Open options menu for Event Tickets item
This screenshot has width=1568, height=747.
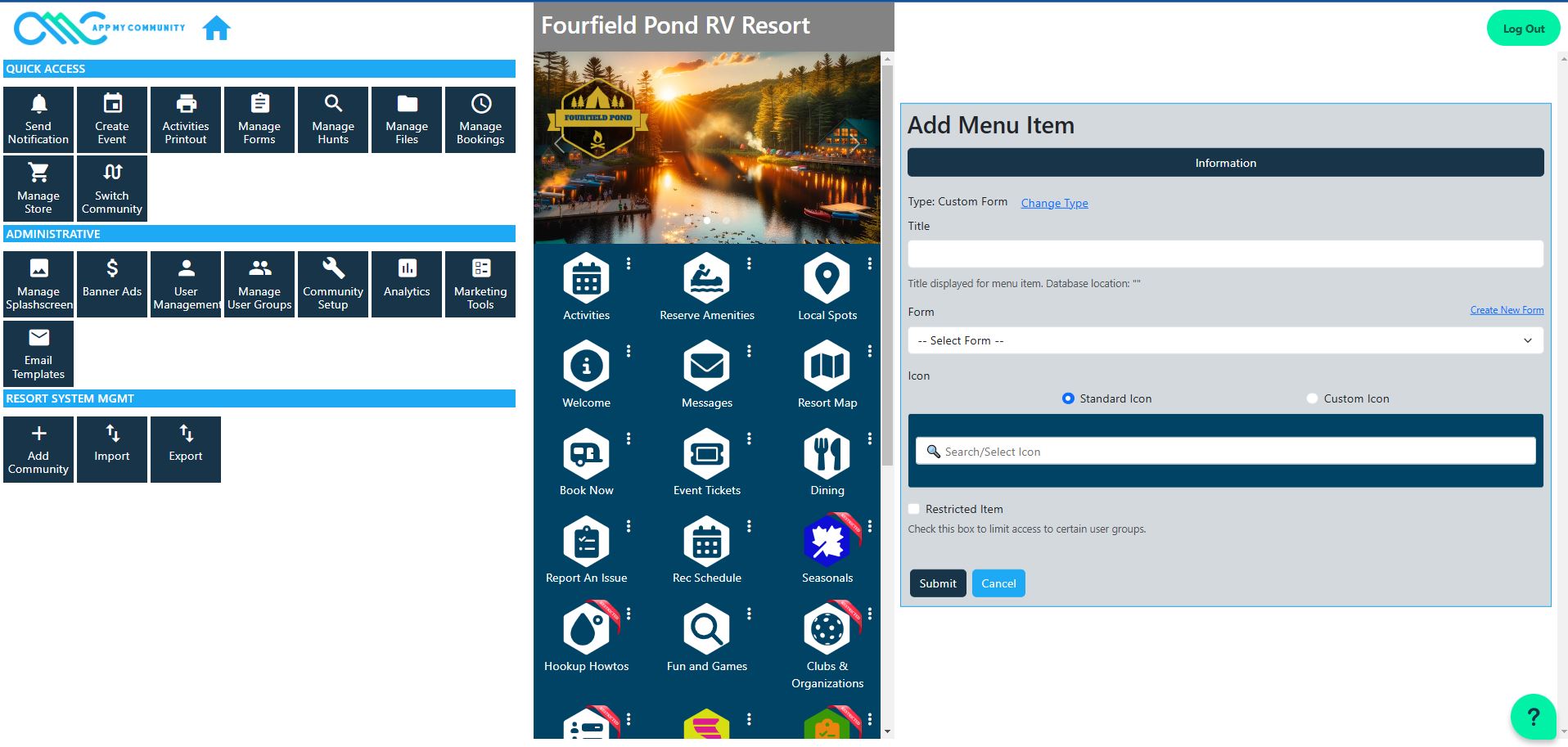tap(749, 439)
